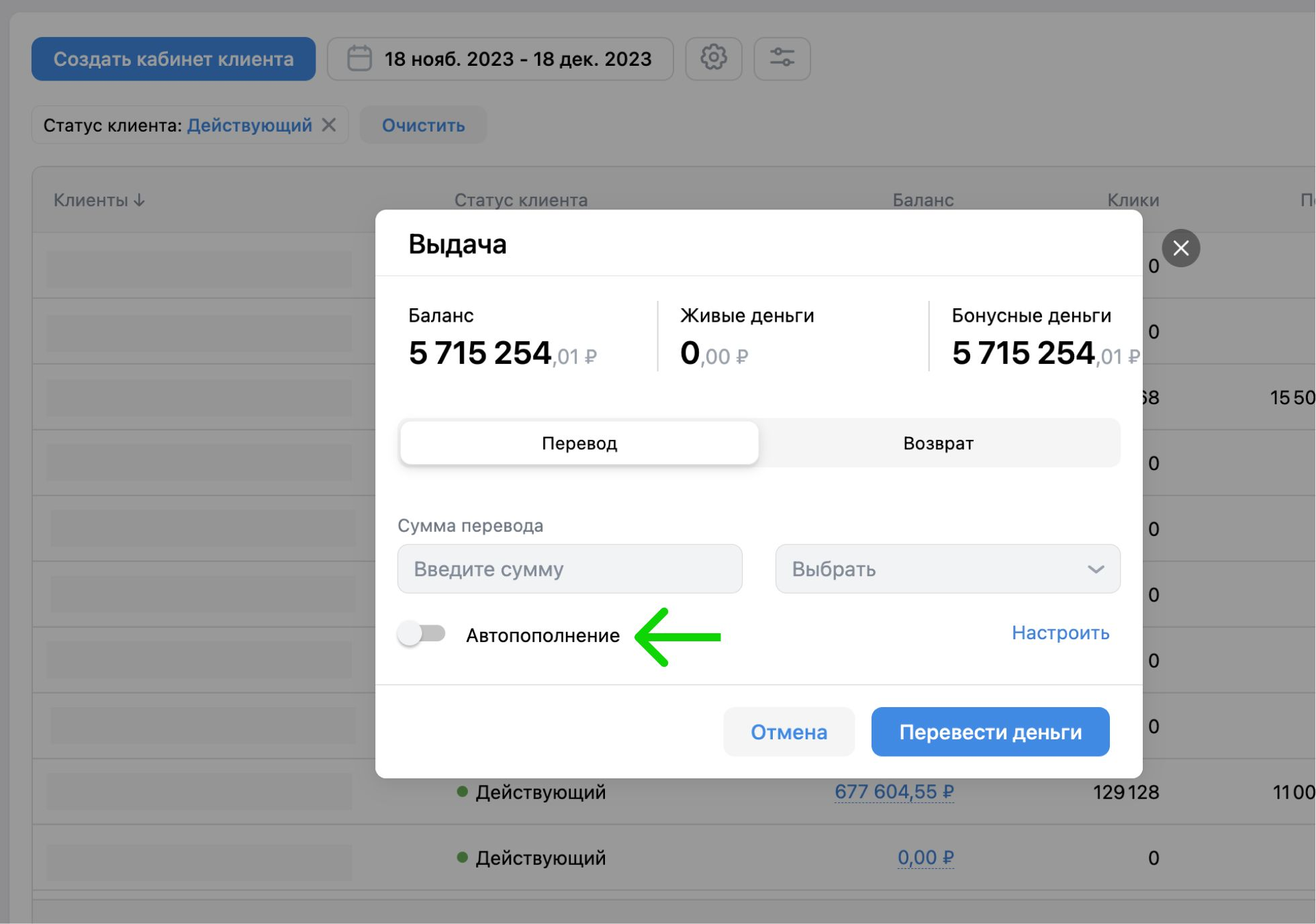Click the Настроить link
The image size is (1316, 924).
pos(1060,633)
